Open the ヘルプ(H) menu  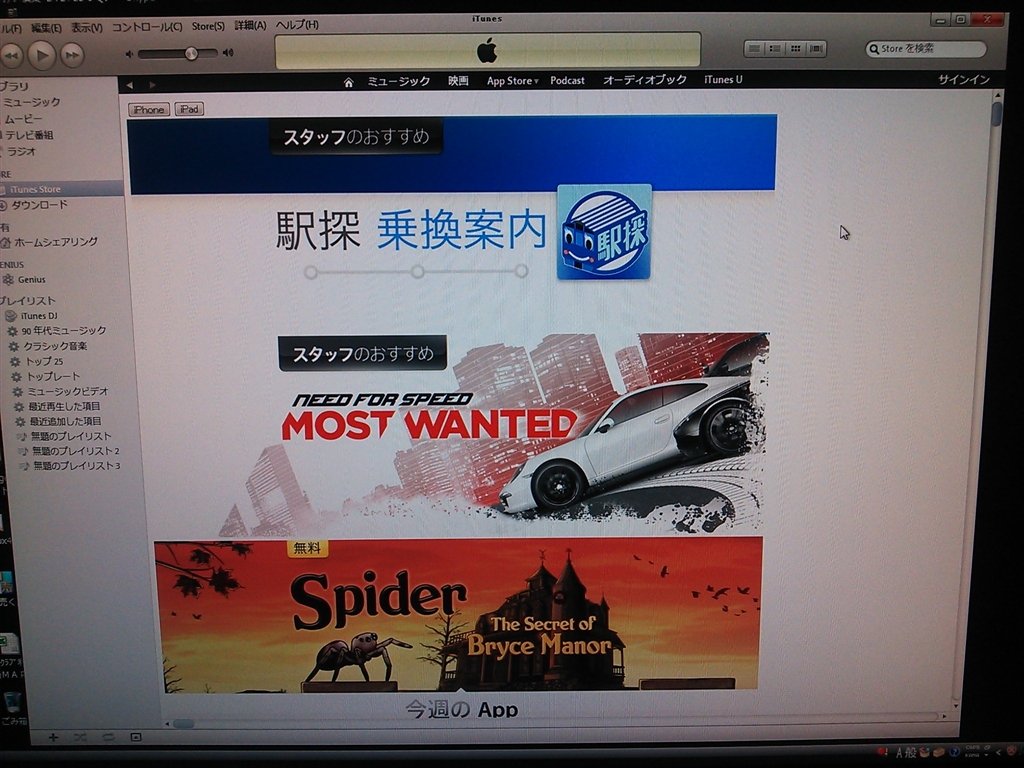(296, 25)
